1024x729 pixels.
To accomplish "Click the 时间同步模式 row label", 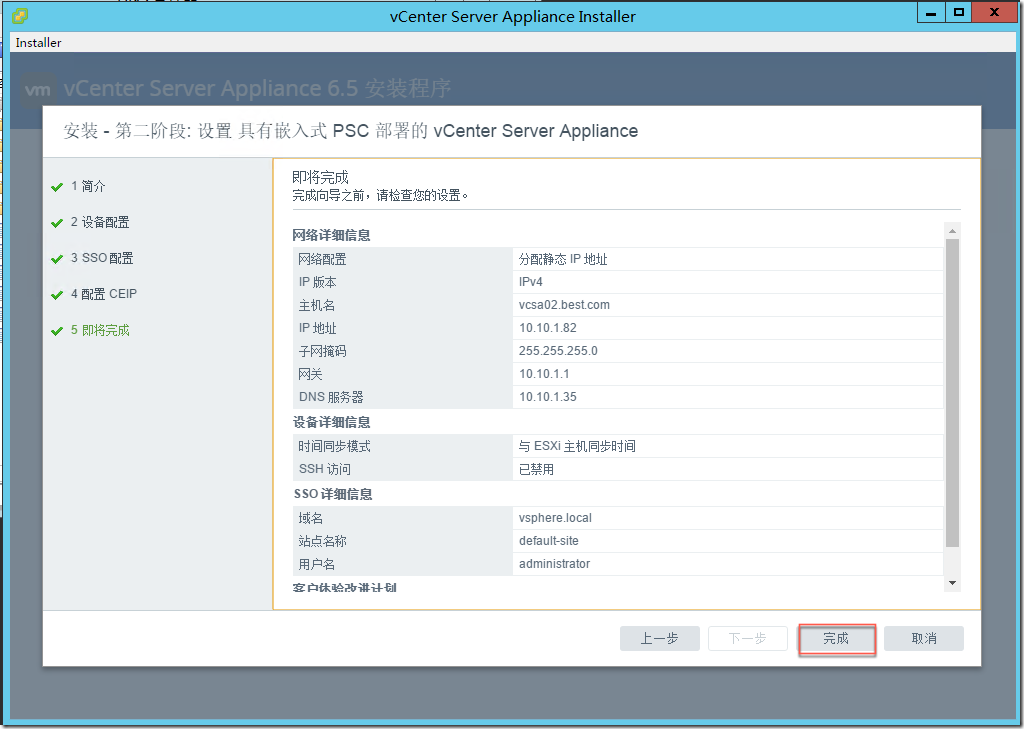I will [x=334, y=446].
